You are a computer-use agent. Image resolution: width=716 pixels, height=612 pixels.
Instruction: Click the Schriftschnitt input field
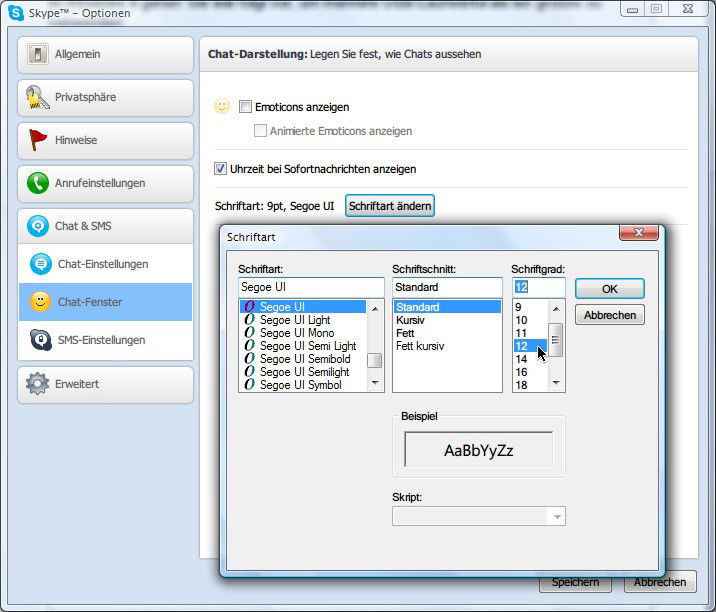pos(447,287)
